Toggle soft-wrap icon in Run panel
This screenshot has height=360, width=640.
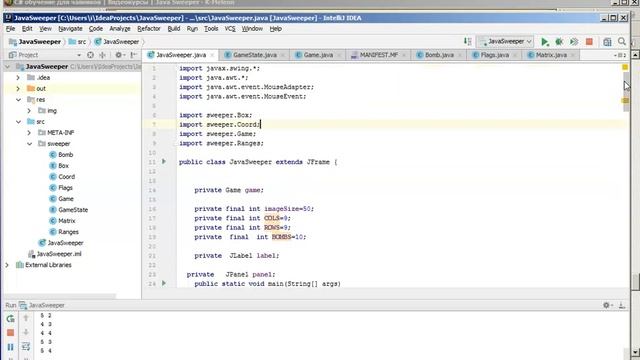[26, 347]
